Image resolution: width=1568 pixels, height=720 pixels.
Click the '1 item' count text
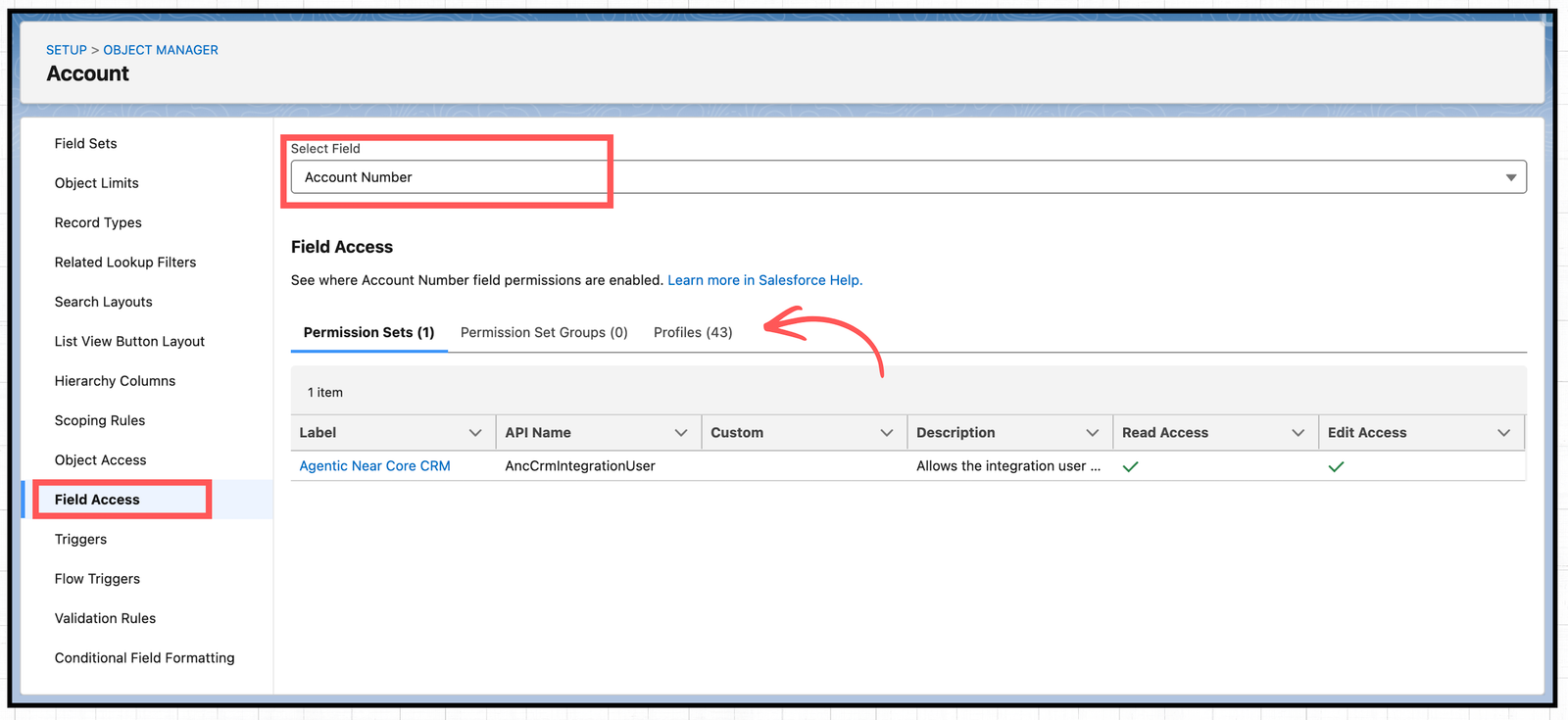[325, 393]
